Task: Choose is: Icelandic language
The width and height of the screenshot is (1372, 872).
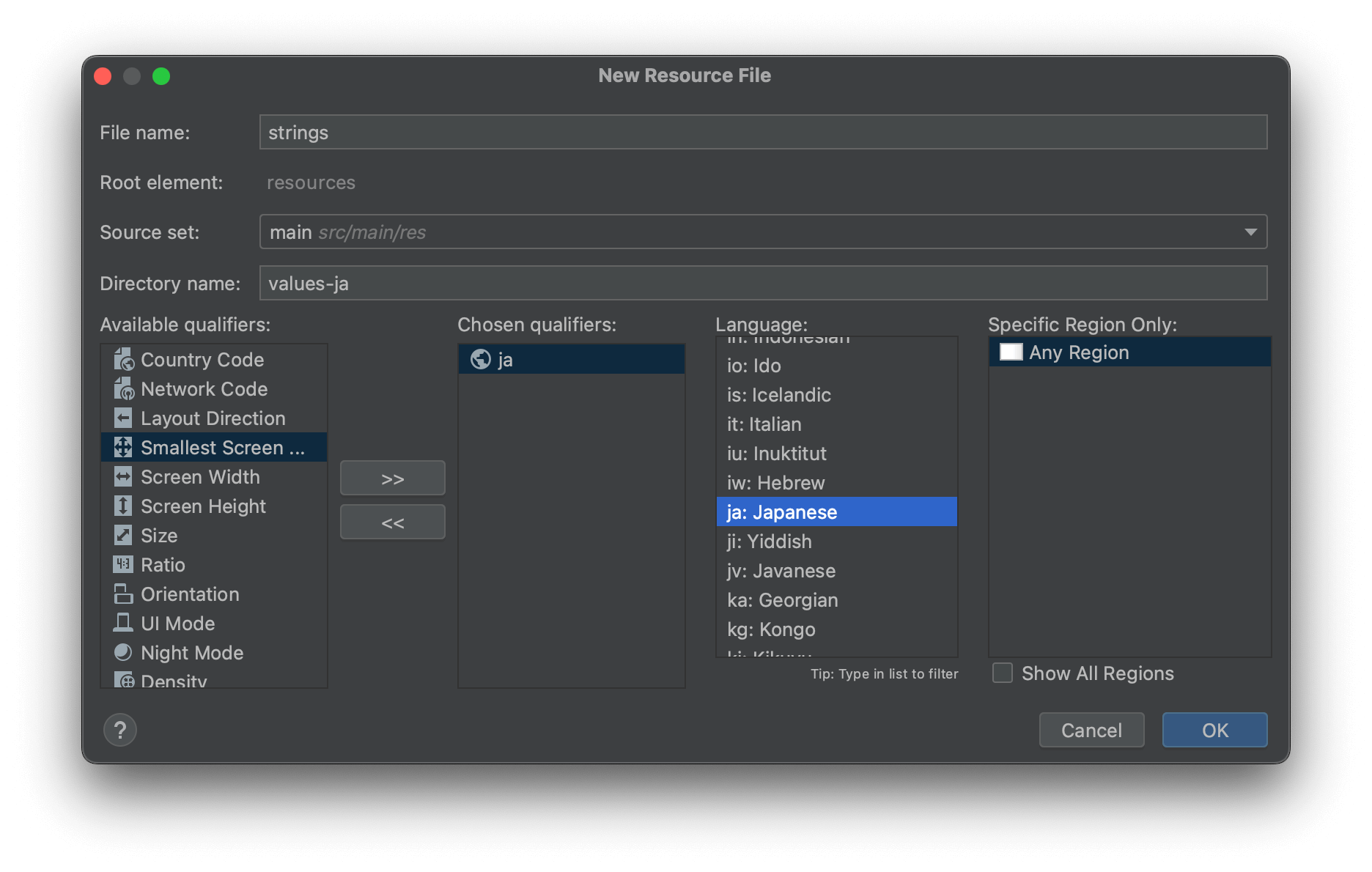Action: point(837,395)
